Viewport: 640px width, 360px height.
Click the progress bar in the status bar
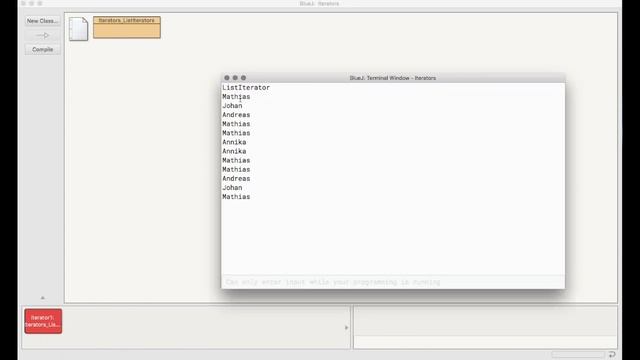[x=578, y=354]
